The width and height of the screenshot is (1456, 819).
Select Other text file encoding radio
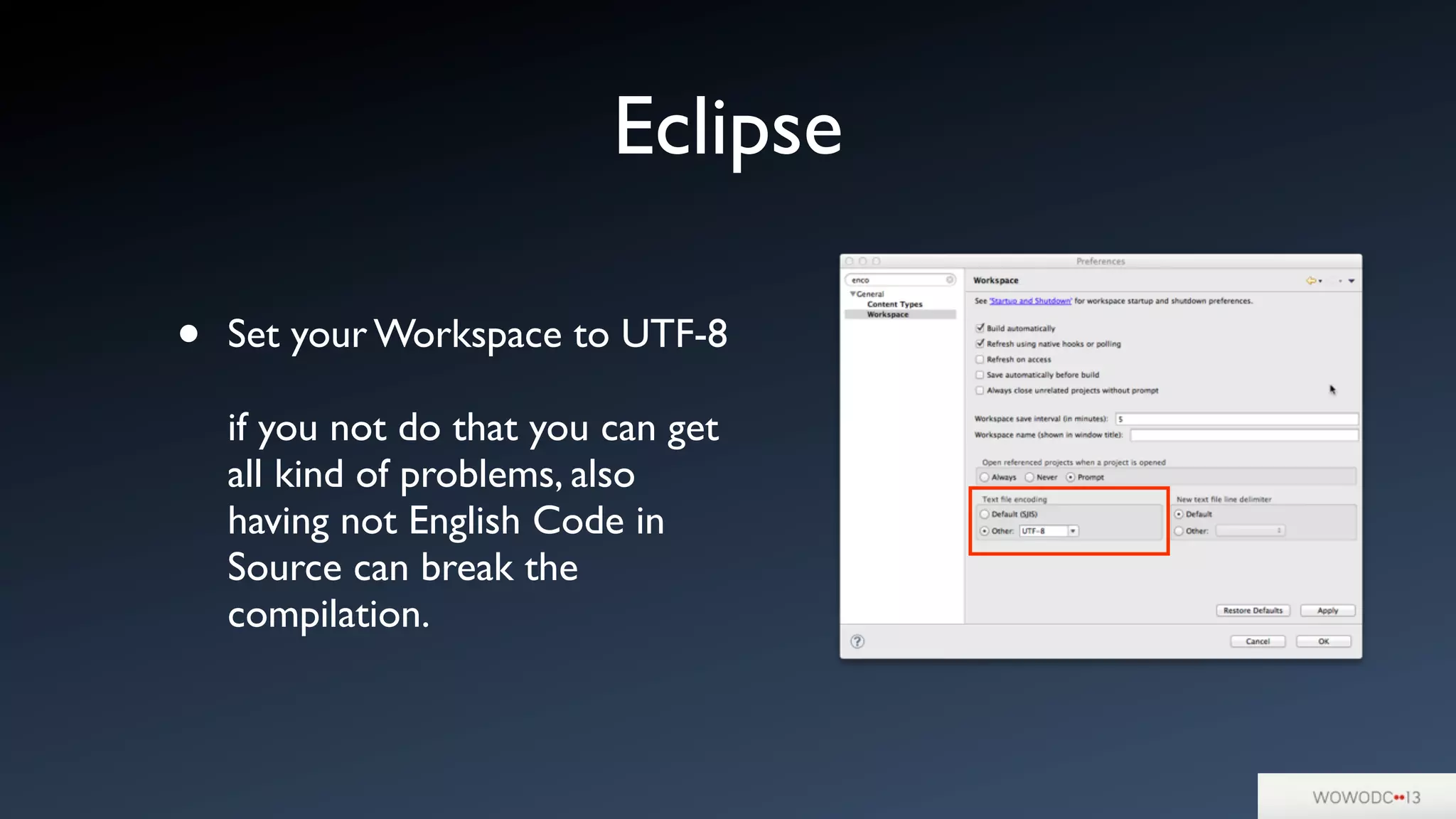(x=985, y=531)
